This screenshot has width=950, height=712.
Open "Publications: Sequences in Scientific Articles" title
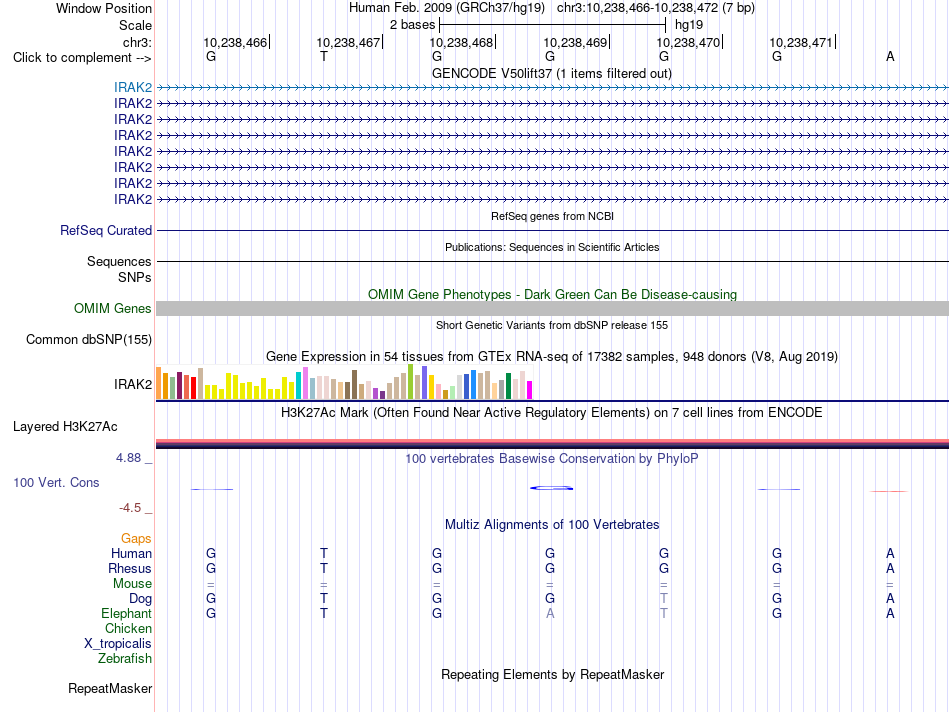(x=552, y=247)
